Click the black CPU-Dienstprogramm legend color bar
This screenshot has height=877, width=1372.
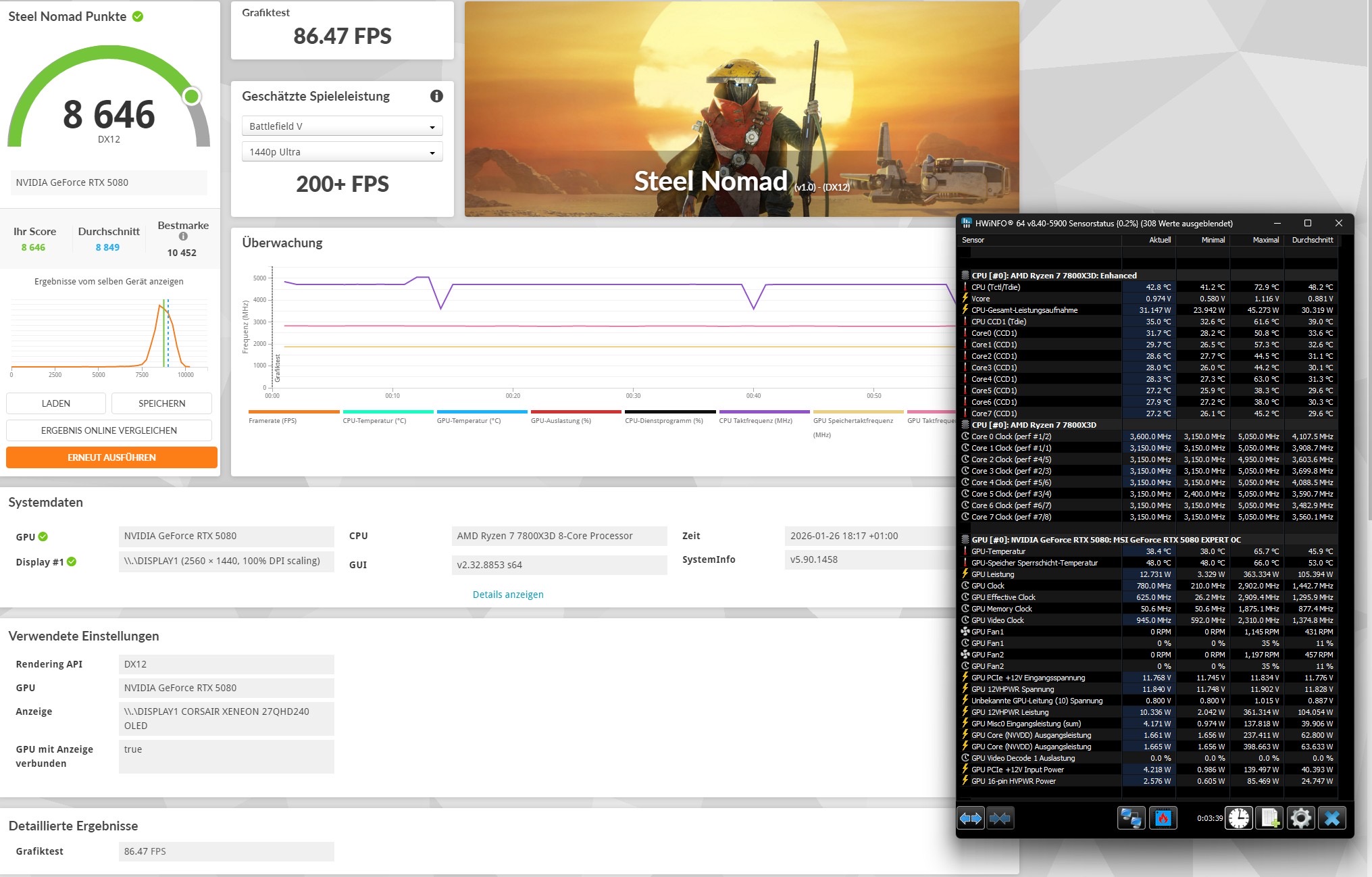(669, 411)
